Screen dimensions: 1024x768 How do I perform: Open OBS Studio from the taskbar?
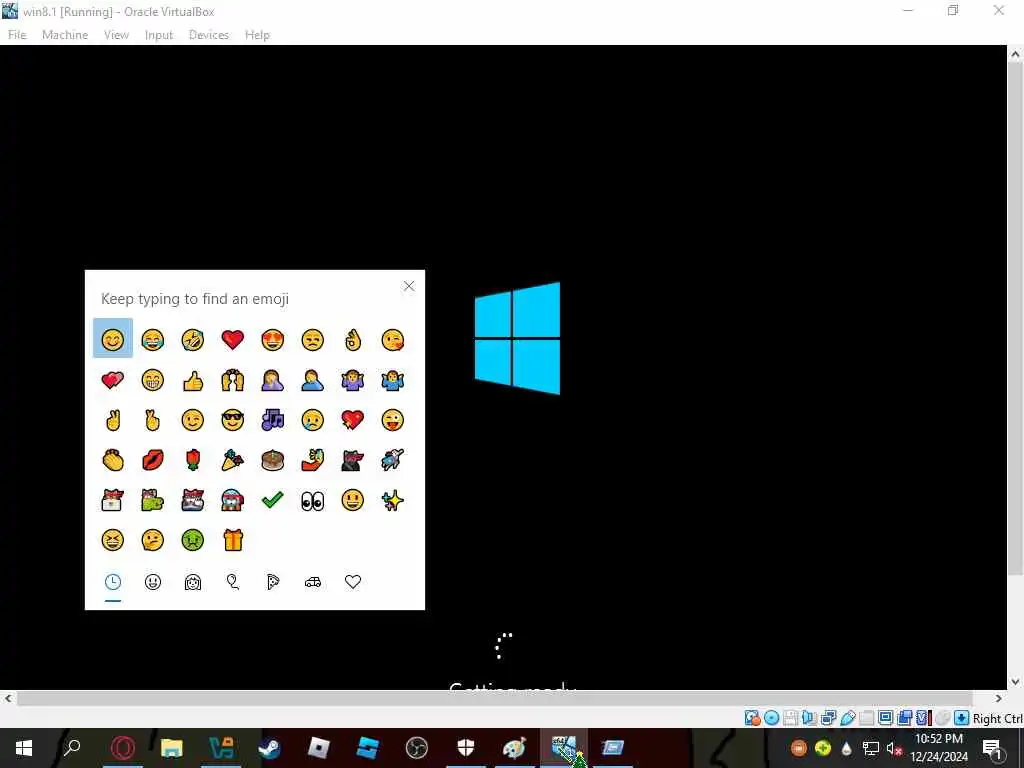pyautogui.click(x=416, y=748)
